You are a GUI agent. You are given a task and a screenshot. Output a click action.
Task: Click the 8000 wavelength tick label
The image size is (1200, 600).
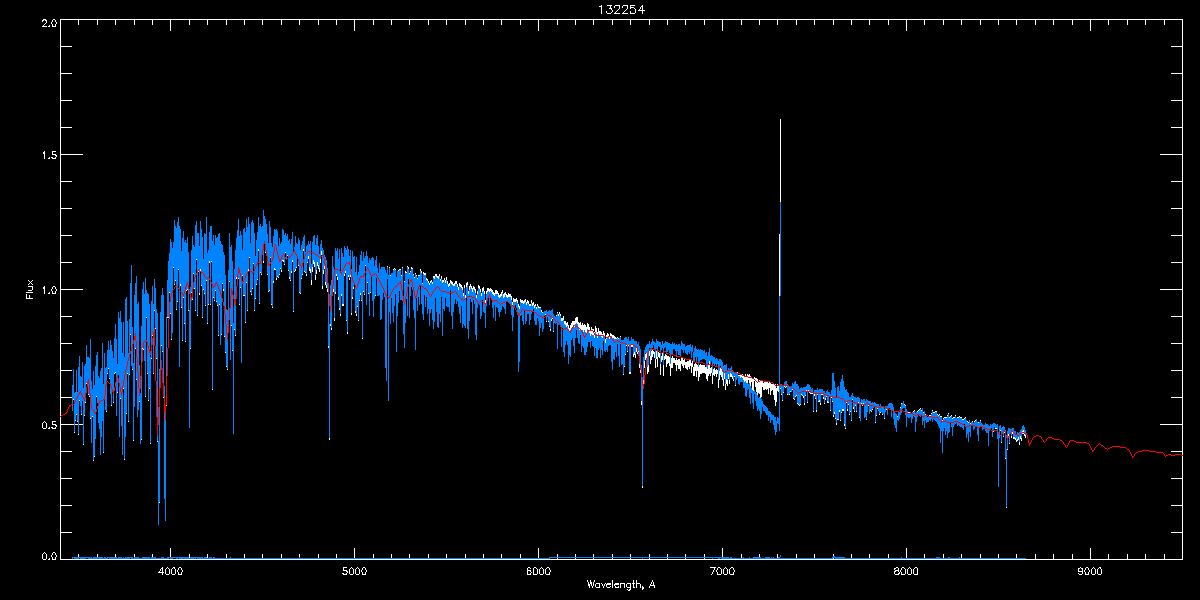click(x=907, y=572)
